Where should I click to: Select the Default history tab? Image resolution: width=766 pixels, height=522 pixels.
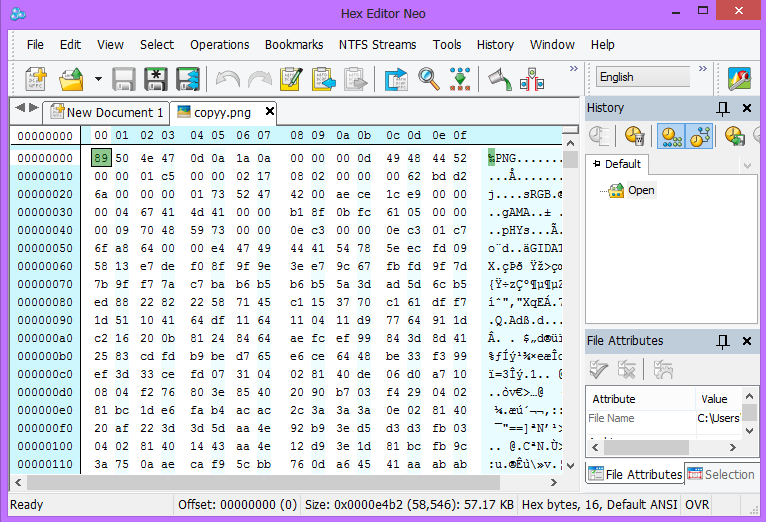point(617,164)
